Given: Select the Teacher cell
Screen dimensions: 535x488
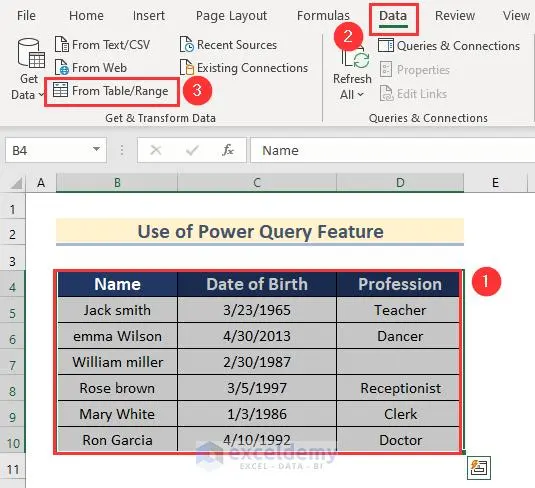Looking at the screenshot, I should 400,310.
